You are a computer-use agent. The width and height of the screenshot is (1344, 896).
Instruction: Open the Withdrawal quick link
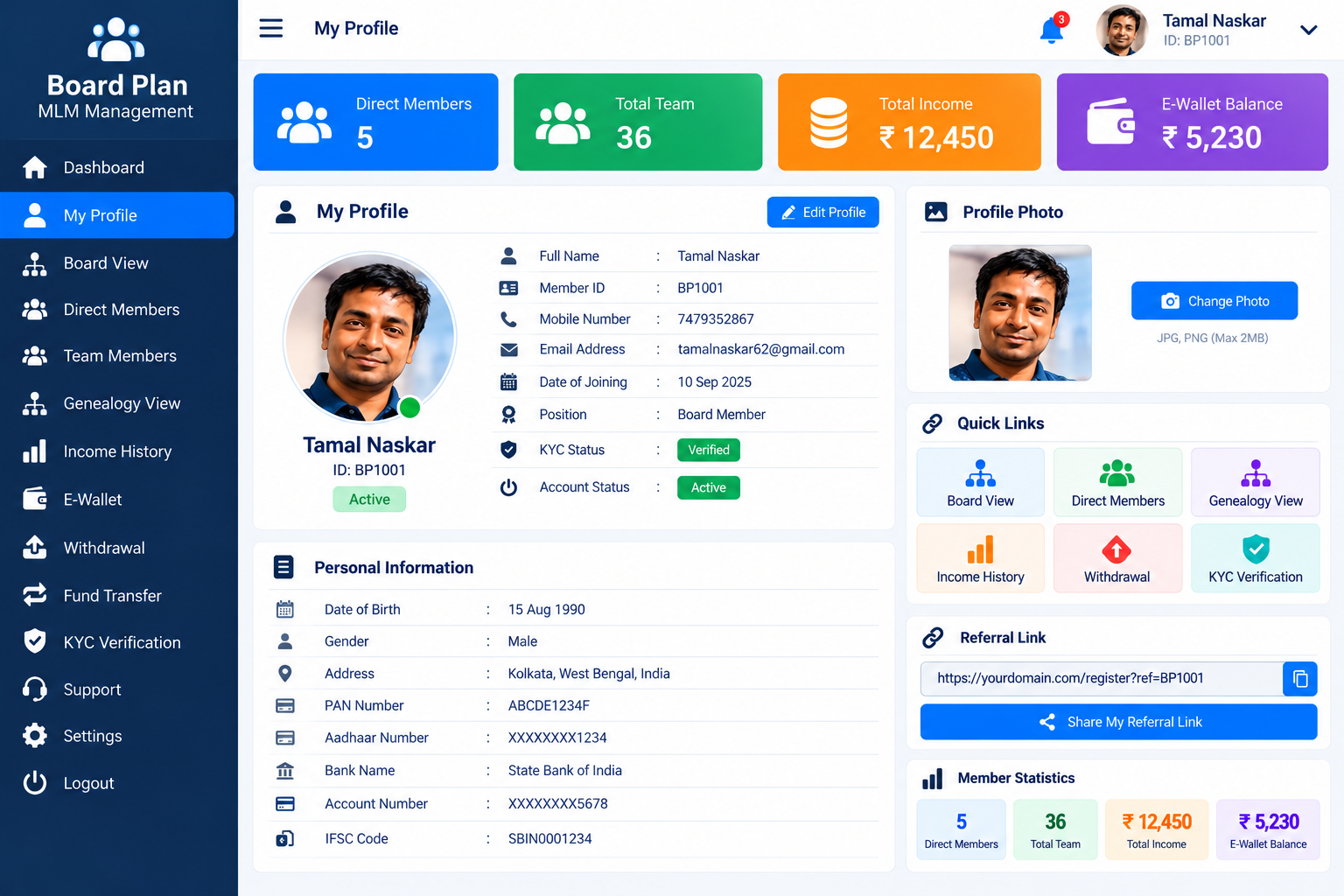coord(1118,558)
